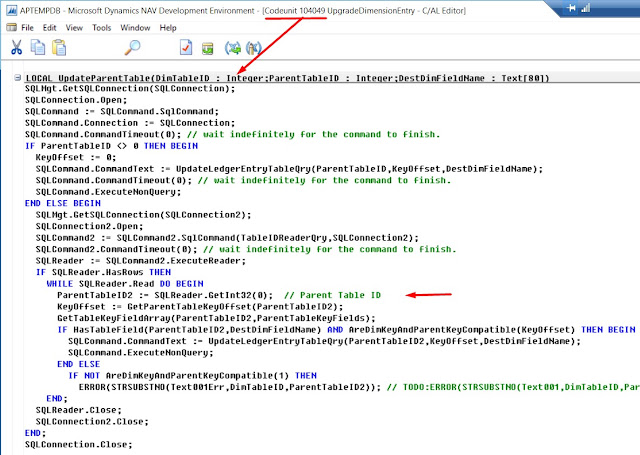
Task: Click the Paste clipboard toolbar icon
Action: point(59,47)
